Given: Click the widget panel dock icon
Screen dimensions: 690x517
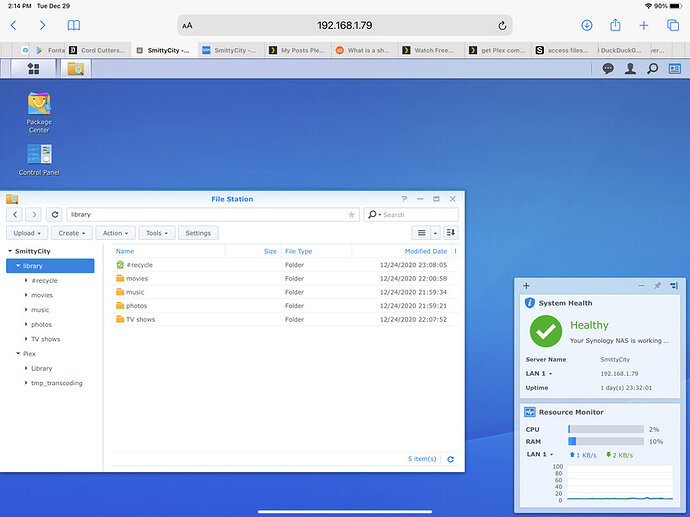Looking at the screenshot, I should click(x=674, y=286).
